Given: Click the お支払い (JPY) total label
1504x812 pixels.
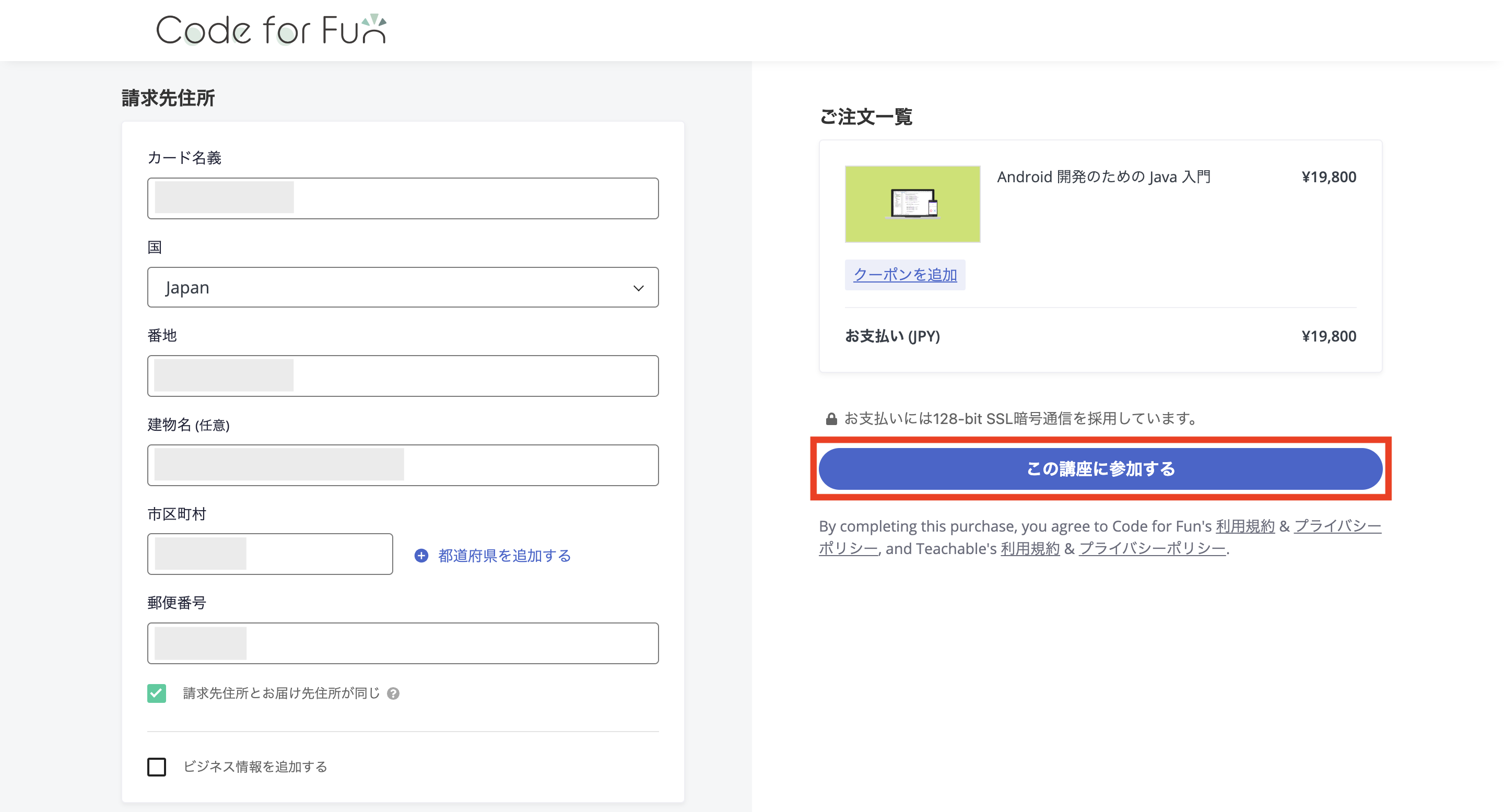Looking at the screenshot, I should pos(892,336).
